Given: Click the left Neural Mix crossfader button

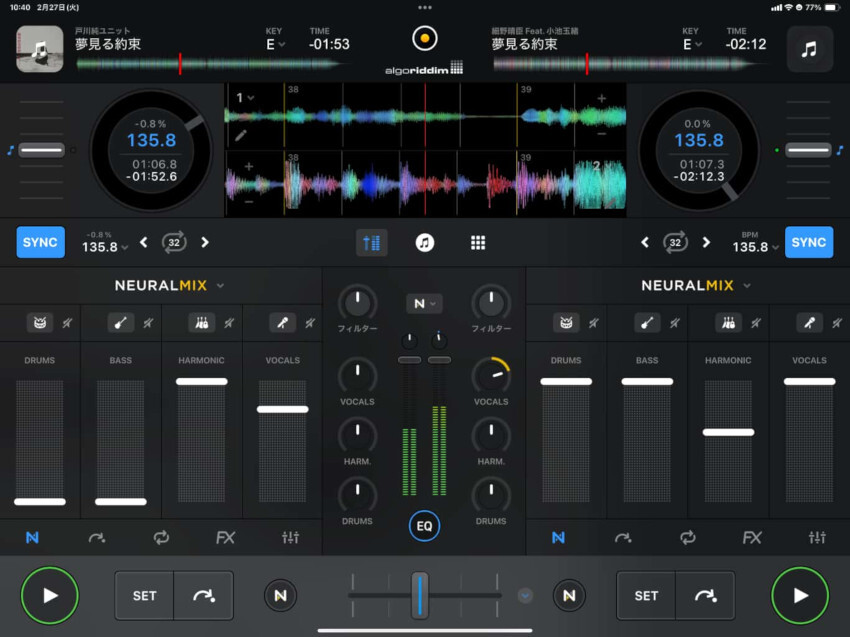Looking at the screenshot, I should (x=280, y=596).
